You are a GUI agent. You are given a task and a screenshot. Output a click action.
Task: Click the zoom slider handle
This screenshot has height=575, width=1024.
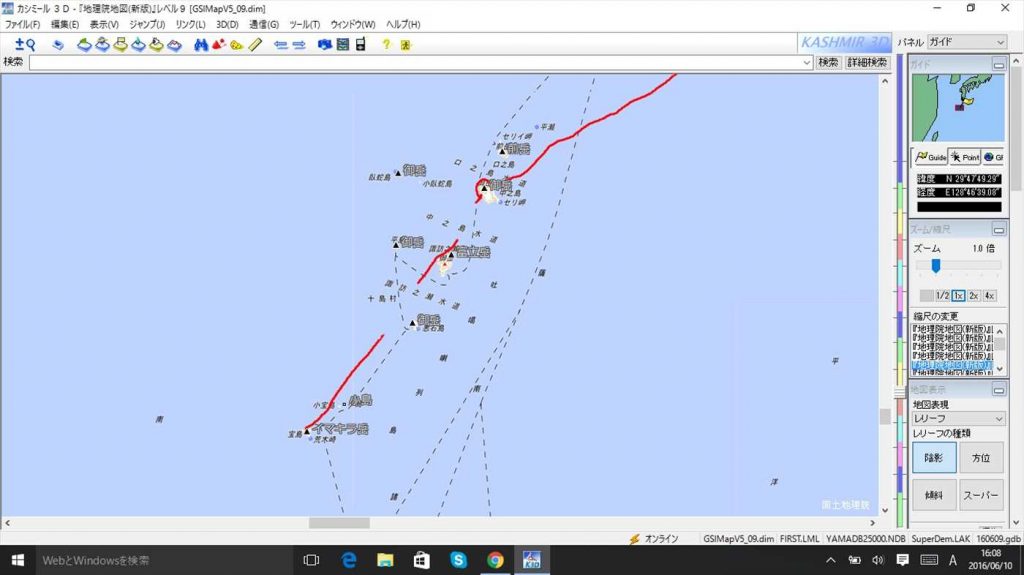click(935, 265)
